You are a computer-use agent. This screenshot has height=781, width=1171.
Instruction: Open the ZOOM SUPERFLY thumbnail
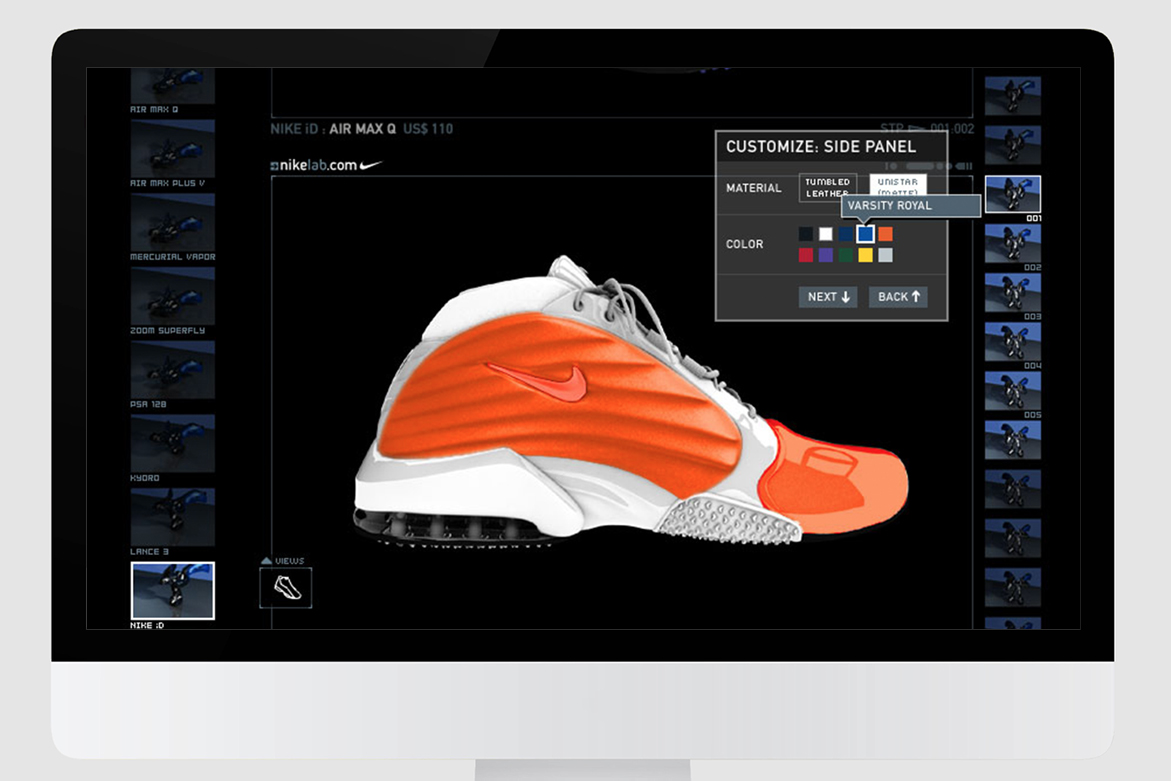tap(173, 296)
